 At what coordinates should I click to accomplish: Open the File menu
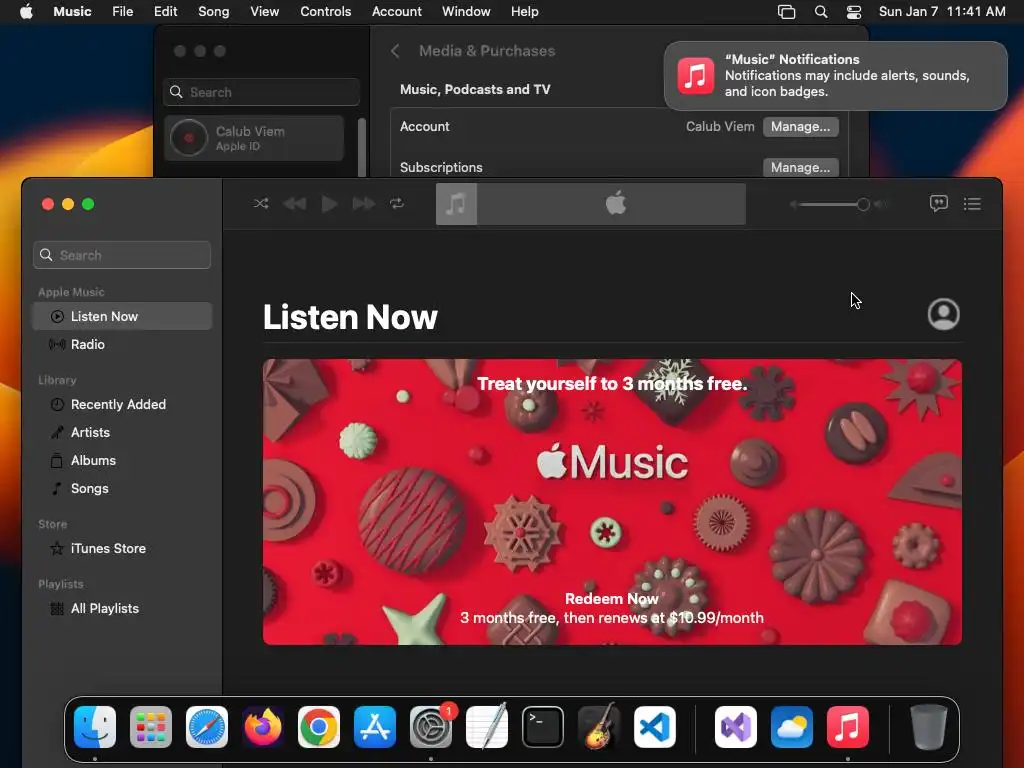(x=122, y=11)
